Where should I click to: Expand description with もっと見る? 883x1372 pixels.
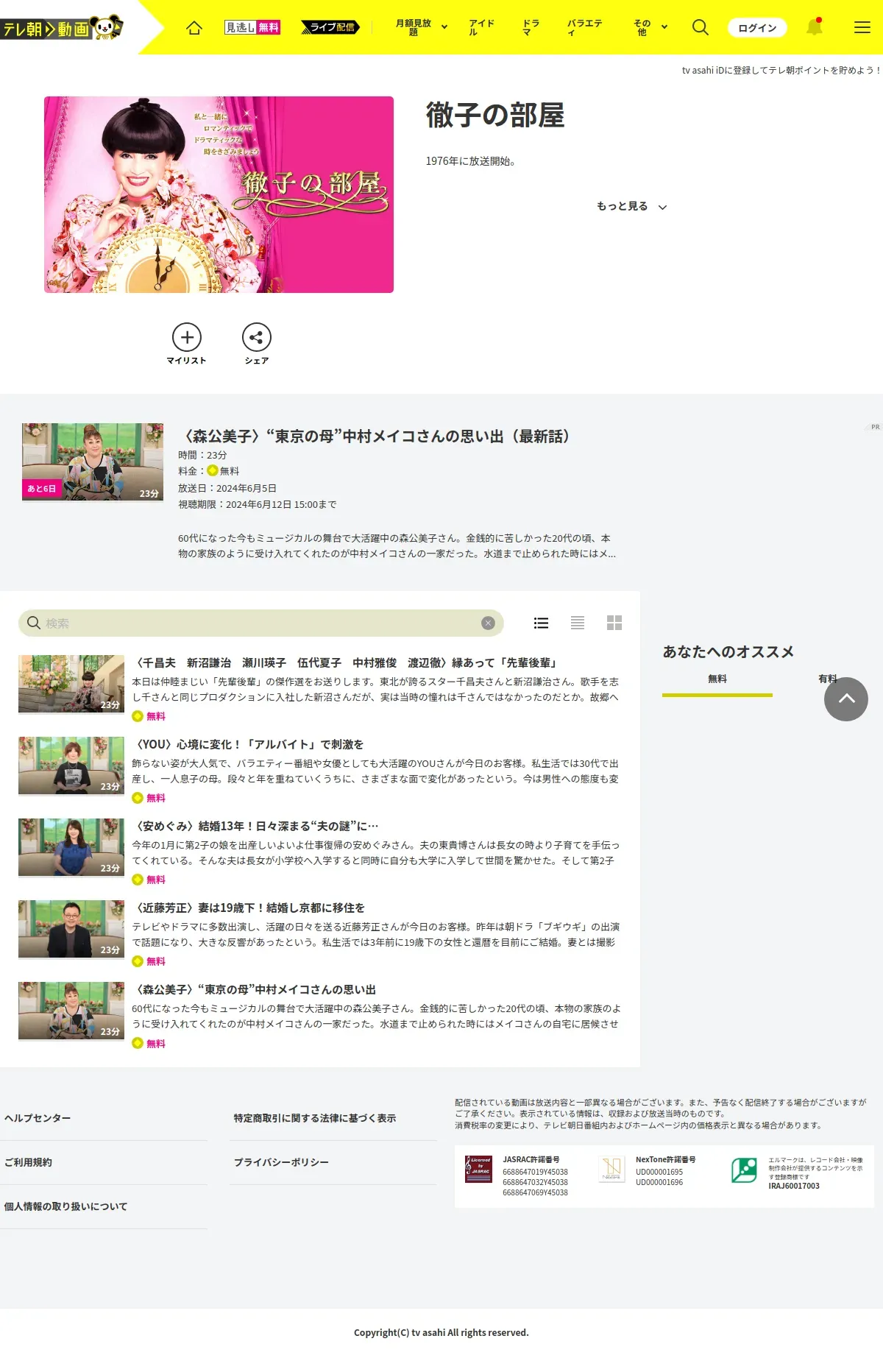point(631,206)
